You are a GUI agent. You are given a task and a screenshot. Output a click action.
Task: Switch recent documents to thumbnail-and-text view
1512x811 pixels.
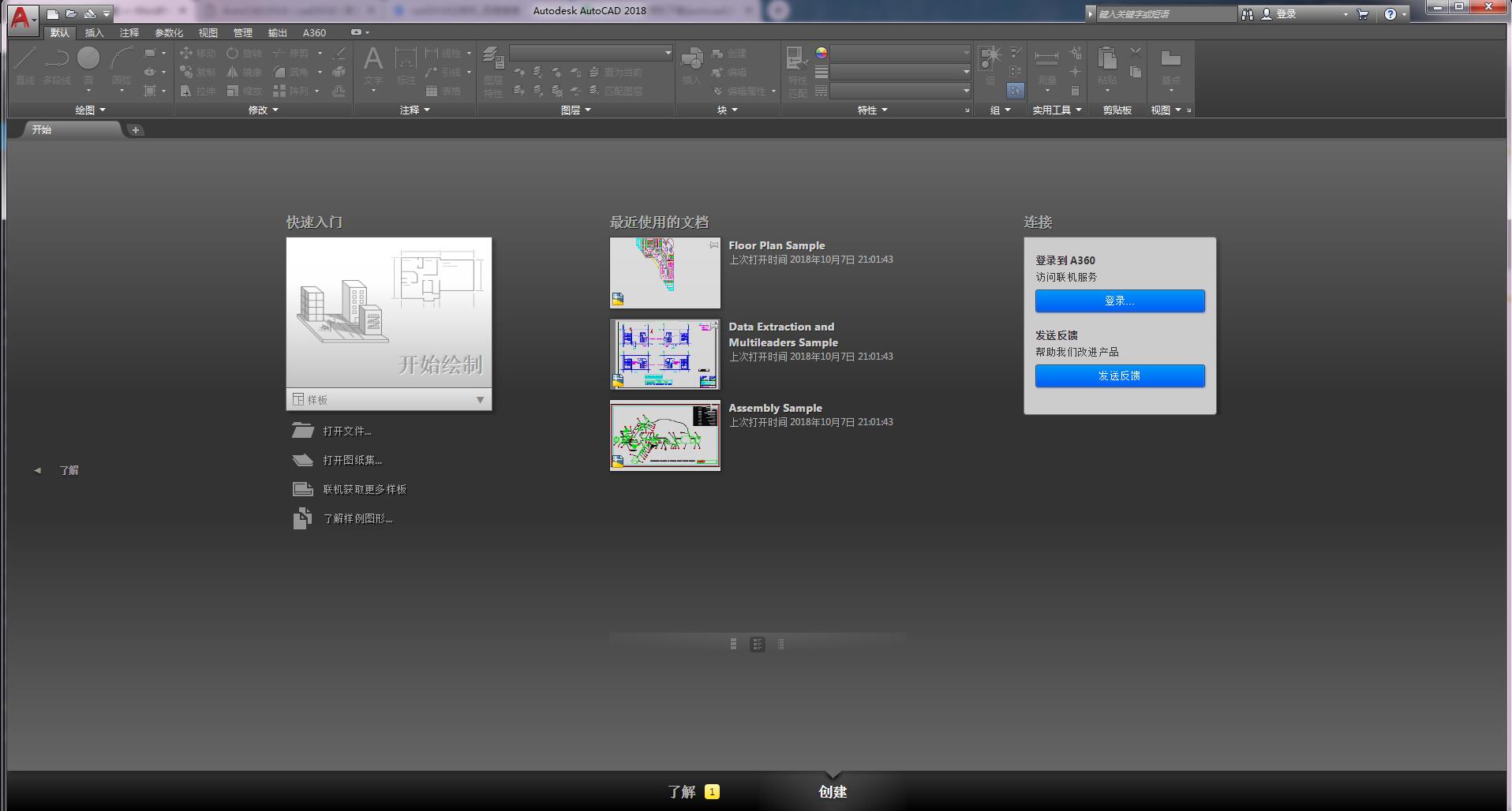point(758,645)
